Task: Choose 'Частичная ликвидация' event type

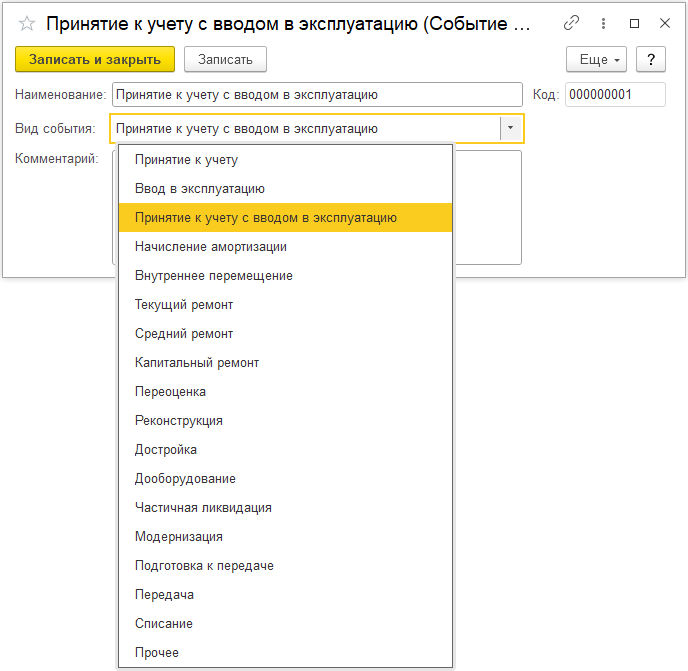Action: point(203,507)
